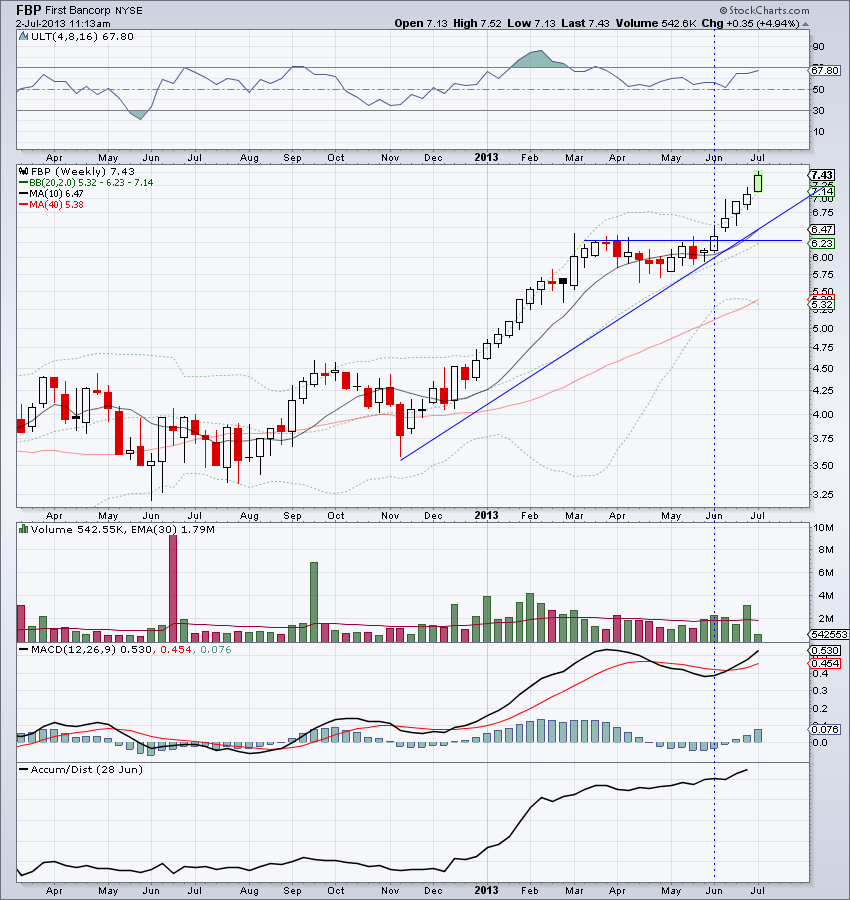Click the Accum/Dist (28 Jun) legend label
Screen dimensions: 850x900
click(x=86, y=770)
